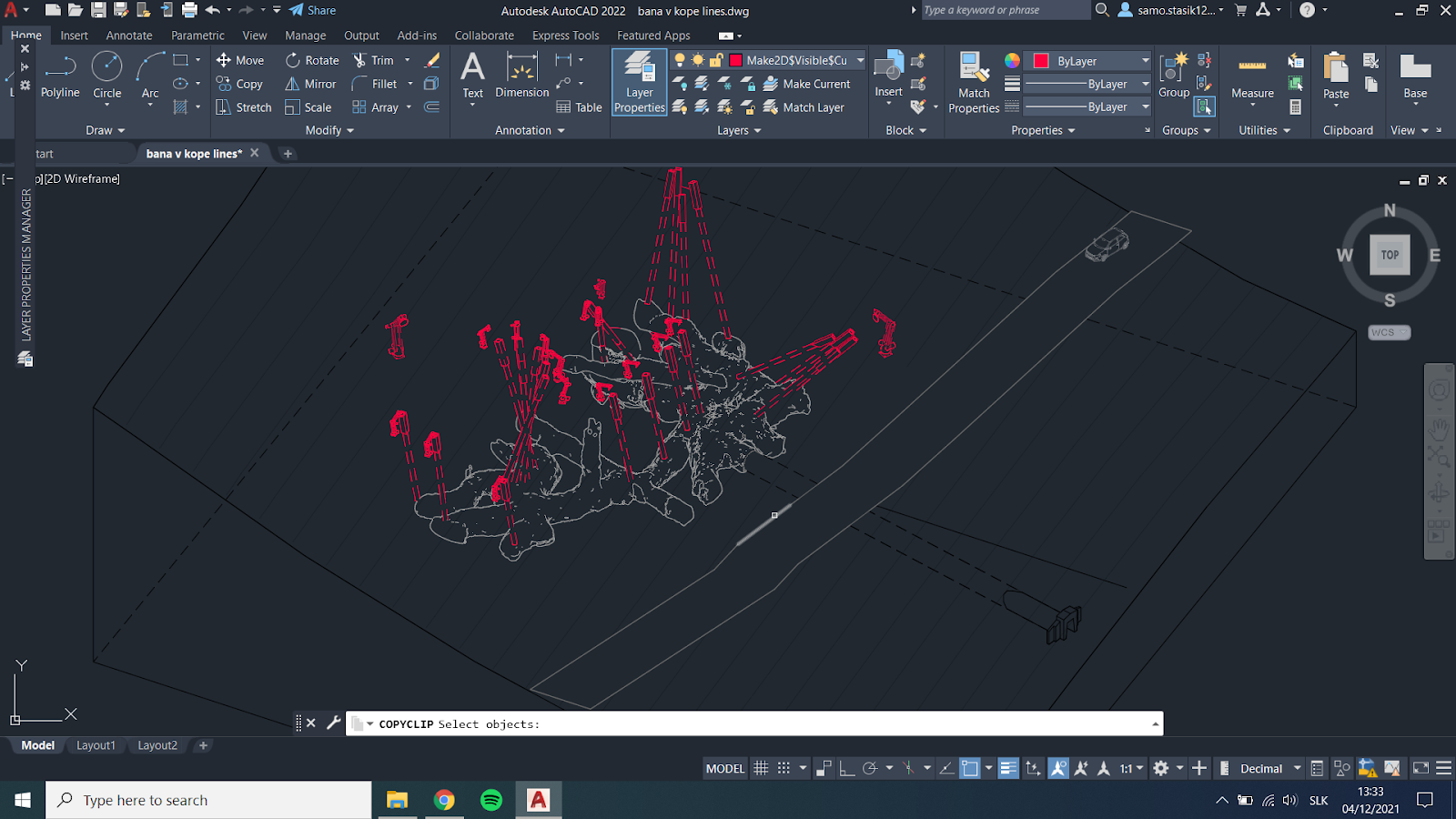
Task: Open the Parametric ribbon tab
Action: pos(197,35)
